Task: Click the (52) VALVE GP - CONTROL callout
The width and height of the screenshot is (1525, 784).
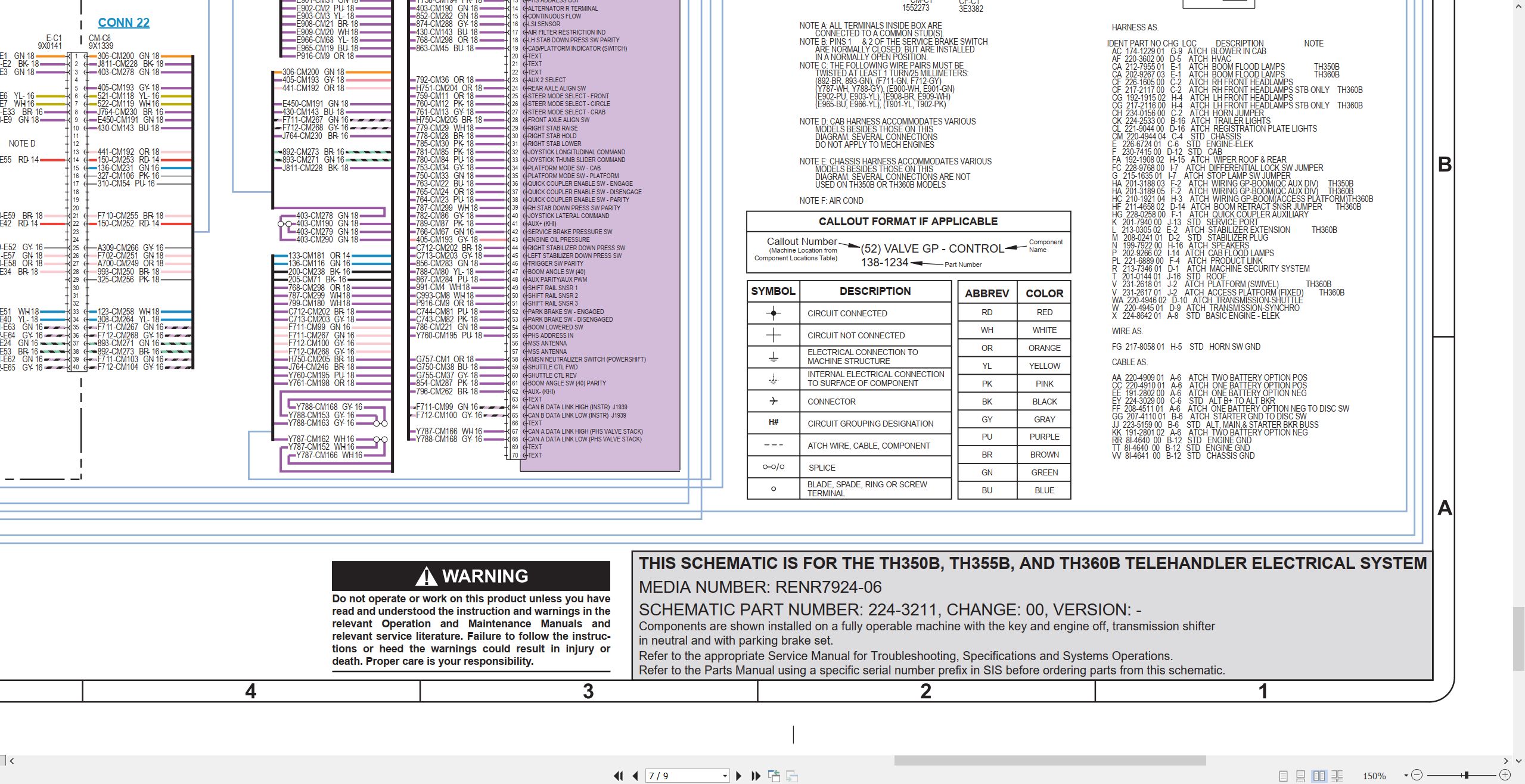Action: (x=932, y=248)
